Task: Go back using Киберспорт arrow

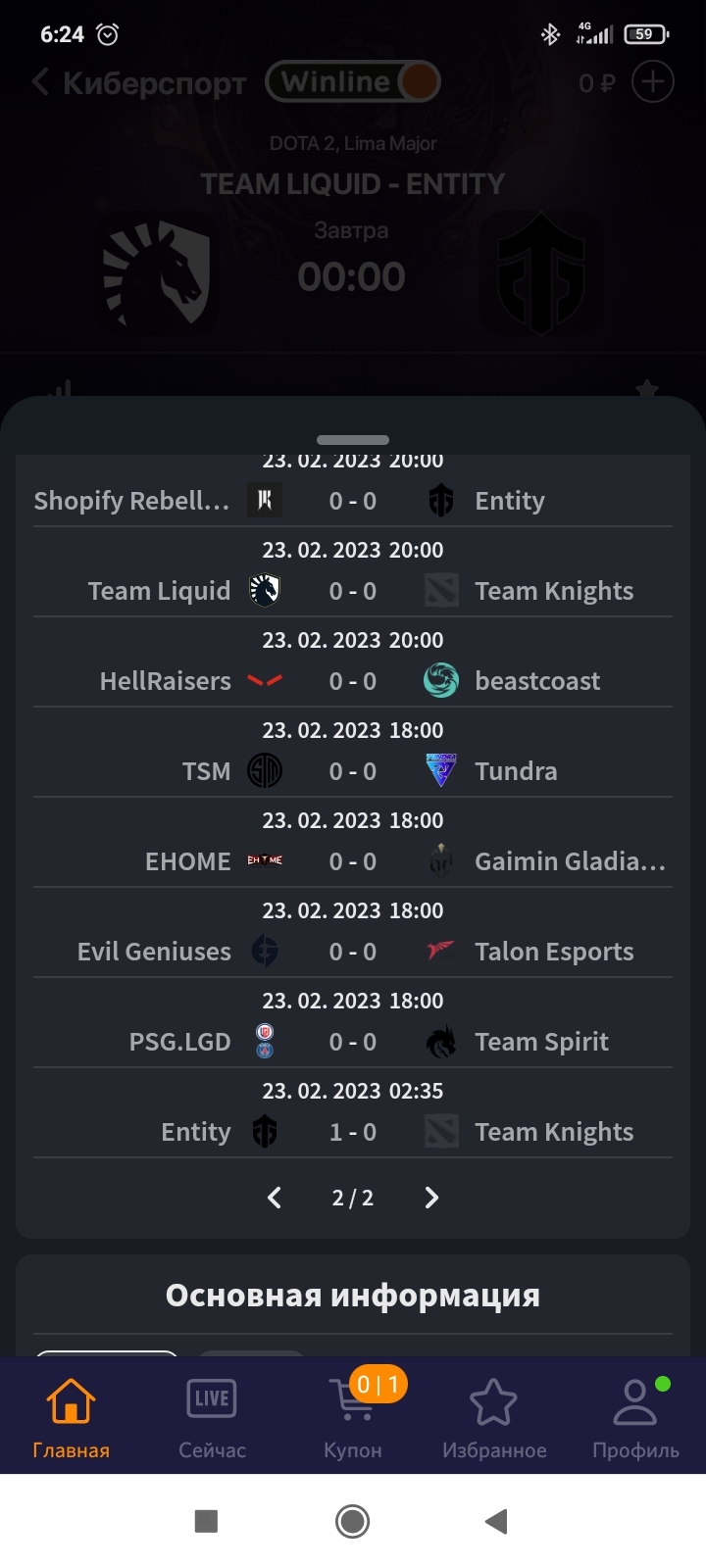Action: [40, 82]
